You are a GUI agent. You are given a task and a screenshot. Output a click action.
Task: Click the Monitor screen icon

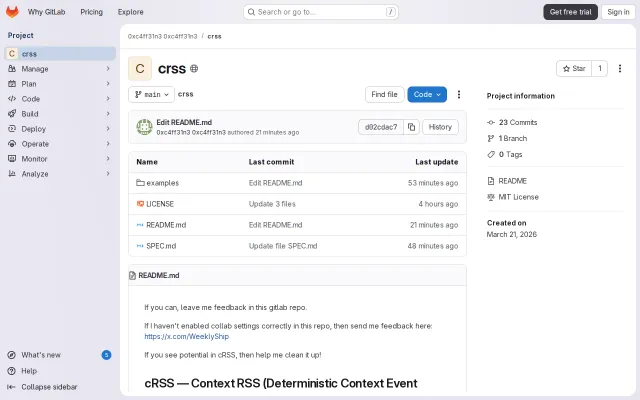point(12,158)
